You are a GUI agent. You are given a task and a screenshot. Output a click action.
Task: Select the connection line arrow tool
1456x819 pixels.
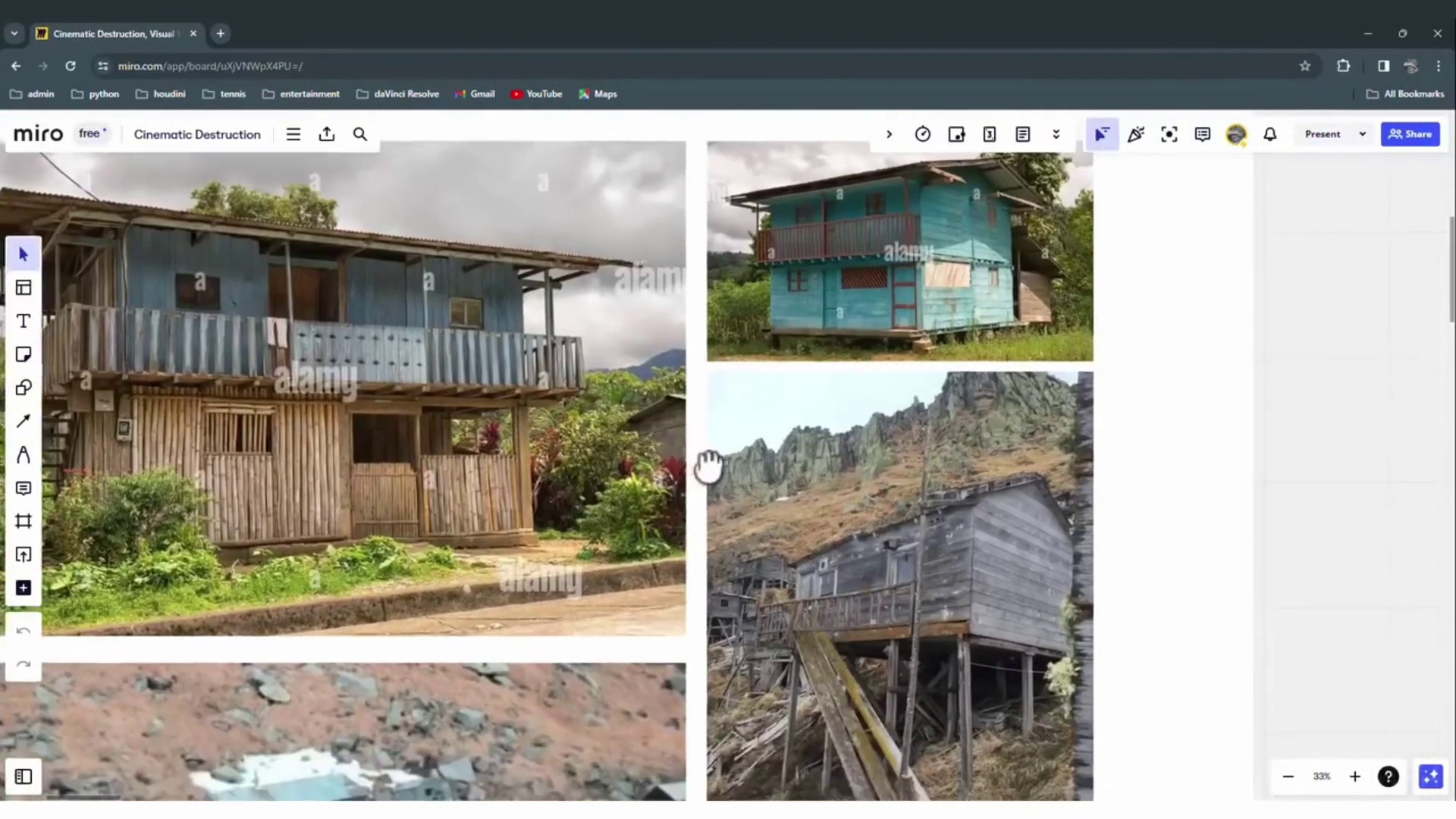24,421
